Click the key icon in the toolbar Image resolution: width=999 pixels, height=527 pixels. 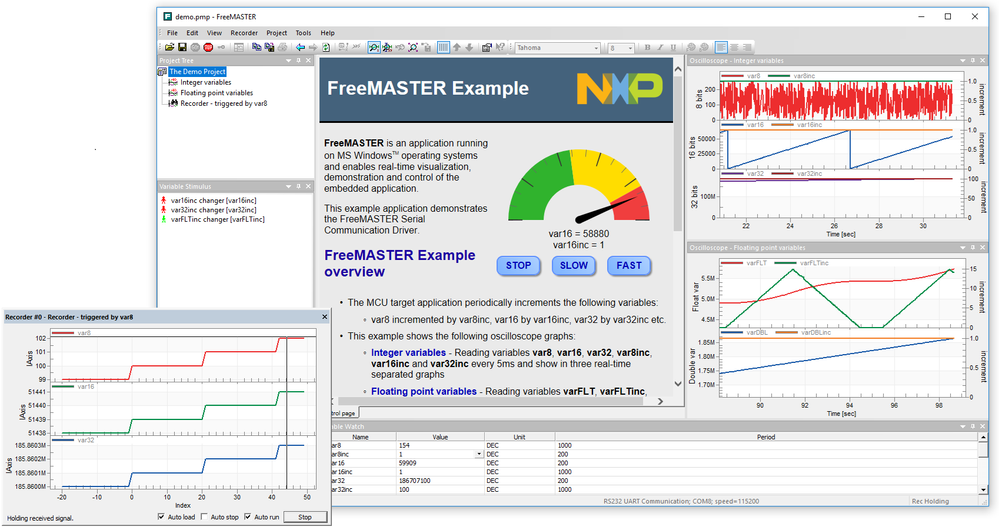tap(221, 47)
